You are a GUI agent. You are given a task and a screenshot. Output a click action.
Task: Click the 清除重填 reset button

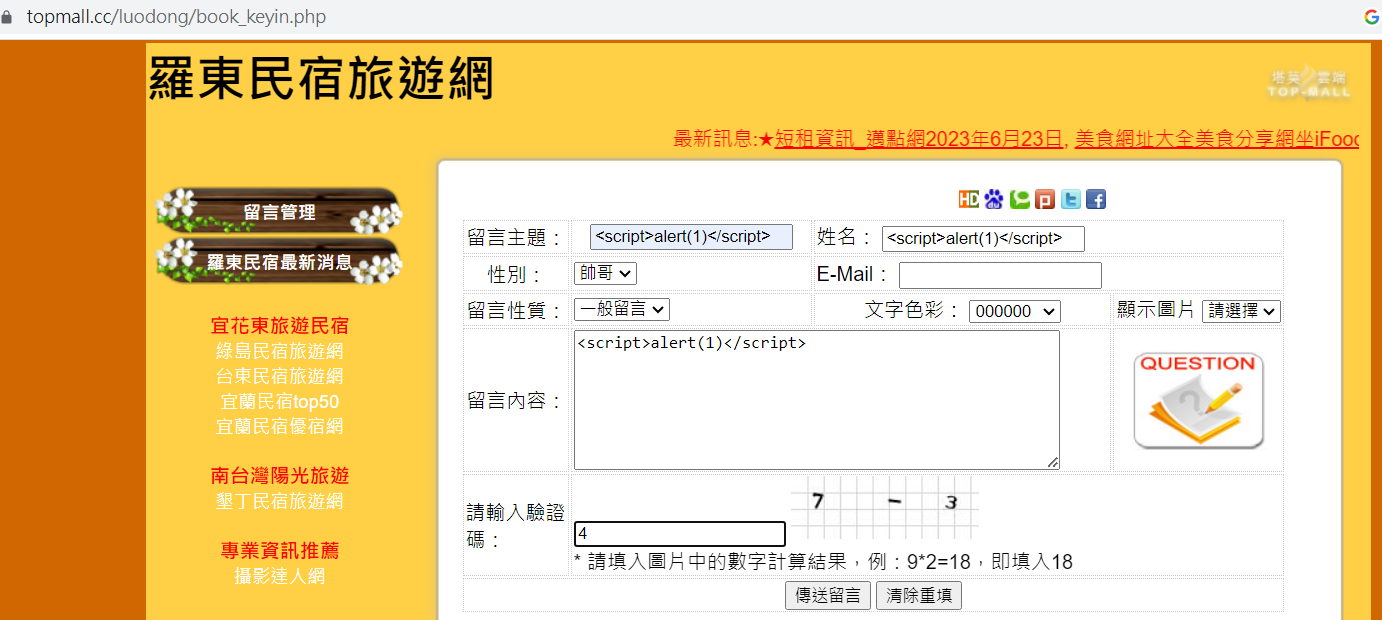point(919,596)
